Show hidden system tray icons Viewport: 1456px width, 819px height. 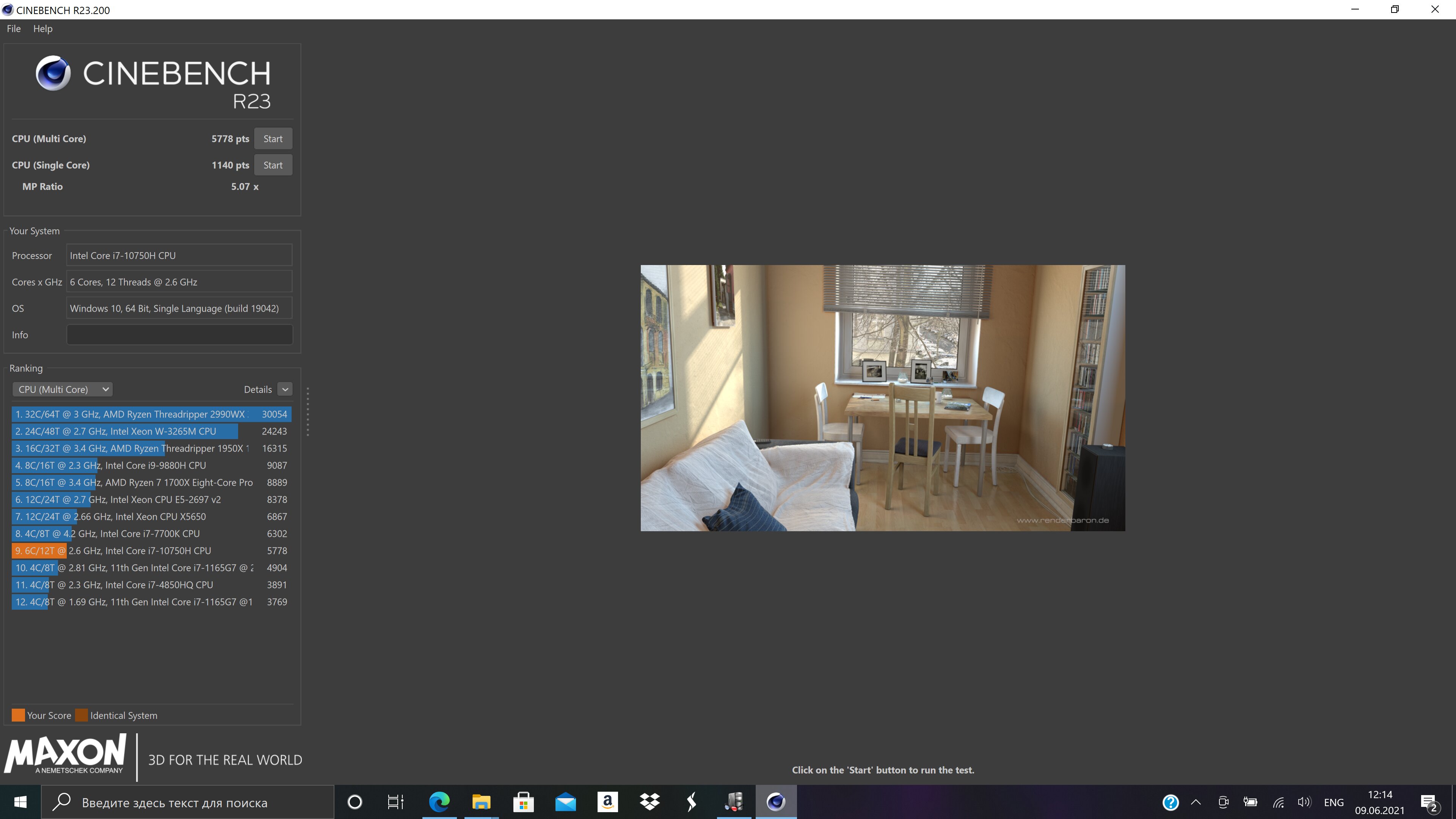click(x=1196, y=802)
